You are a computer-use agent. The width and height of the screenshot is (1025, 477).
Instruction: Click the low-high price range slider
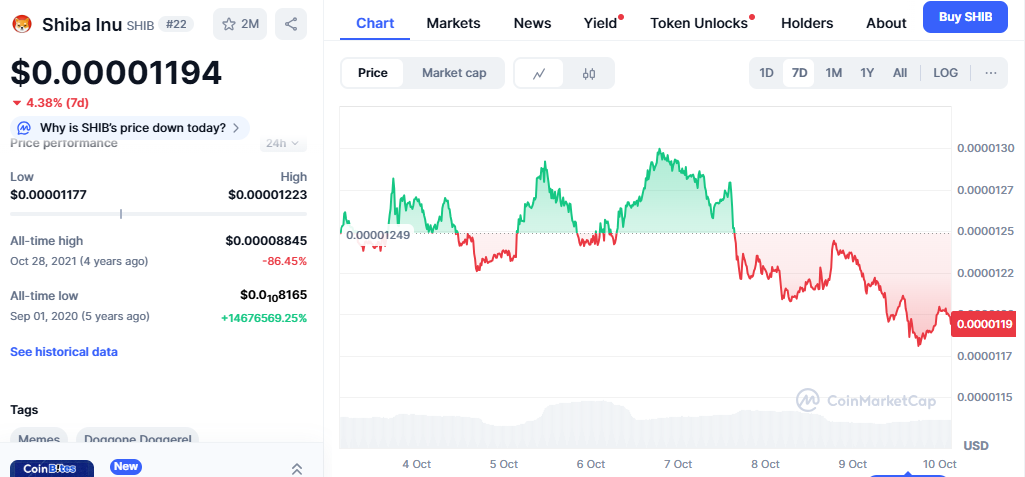tap(158, 213)
